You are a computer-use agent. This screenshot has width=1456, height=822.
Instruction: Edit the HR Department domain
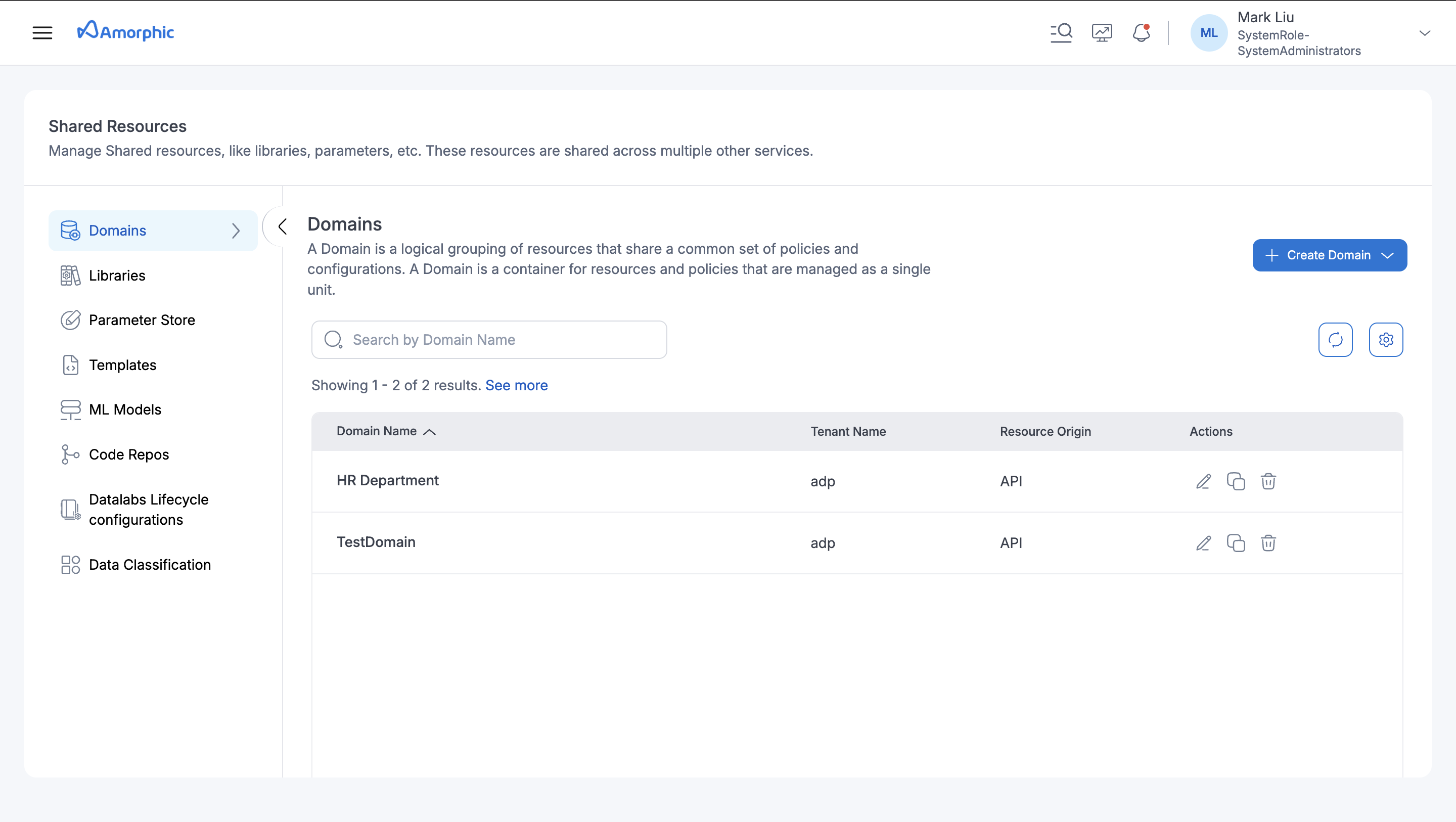pyautogui.click(x=1203, y=481)
